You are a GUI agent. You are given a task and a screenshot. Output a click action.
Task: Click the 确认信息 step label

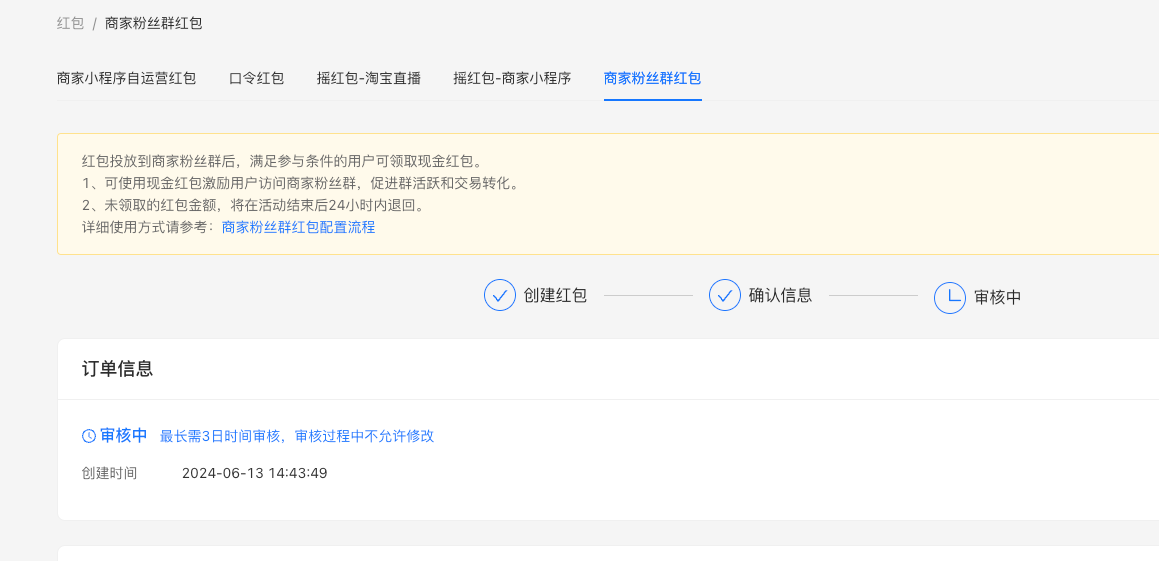(x=781, y=296)
